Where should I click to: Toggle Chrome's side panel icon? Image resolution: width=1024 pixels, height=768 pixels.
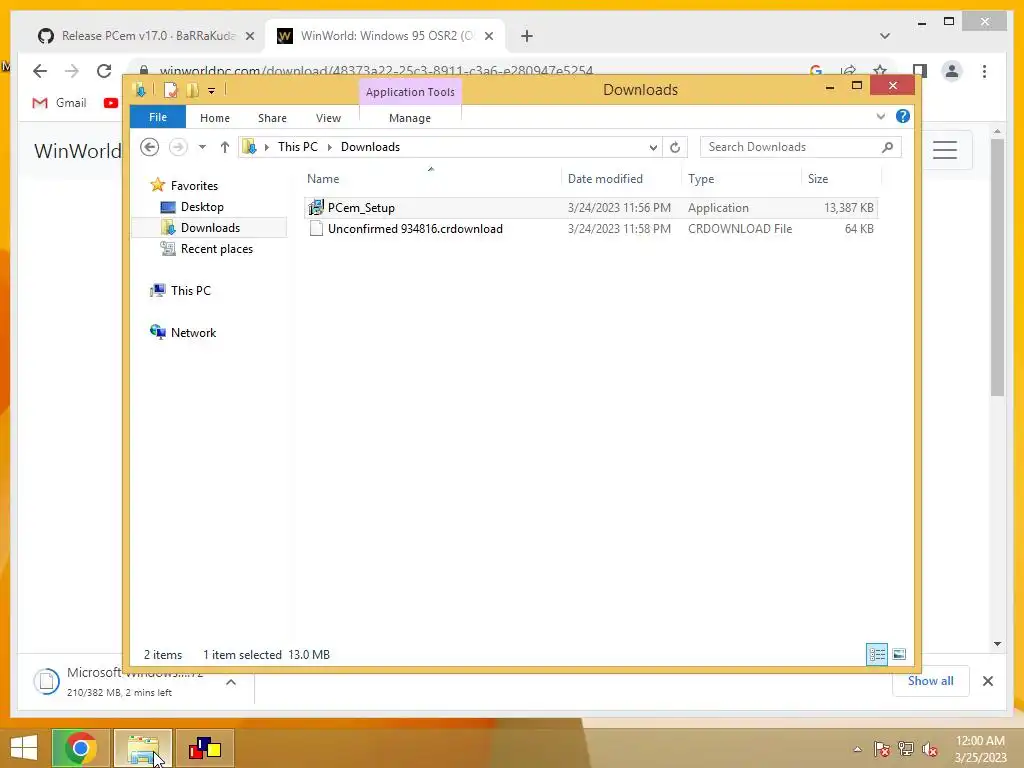click(920, 71)
